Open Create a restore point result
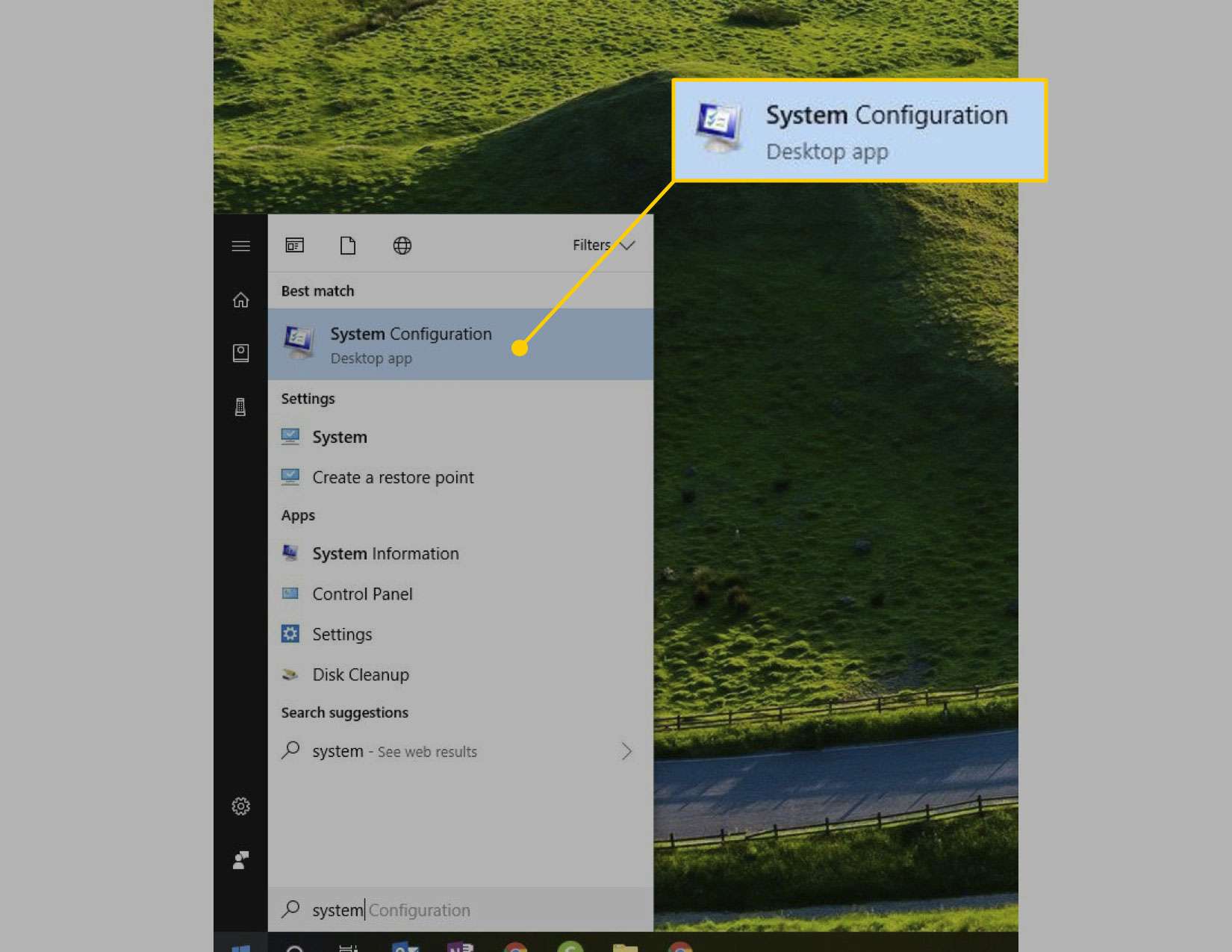The height and width of the screenshot is (952, 1232). tap(461, 477)
